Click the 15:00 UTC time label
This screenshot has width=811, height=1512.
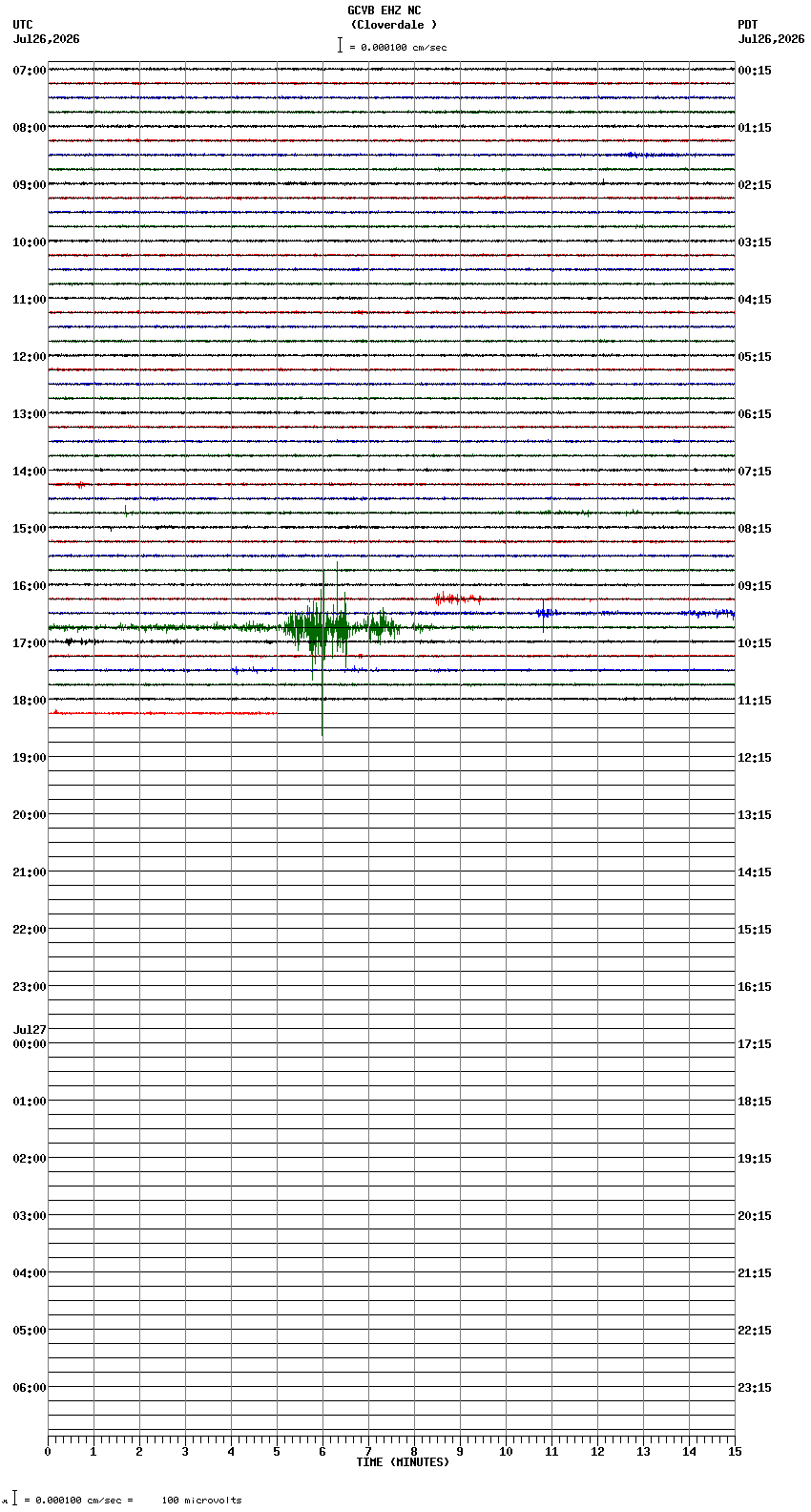pyautogui.click(x=30, y=529)
